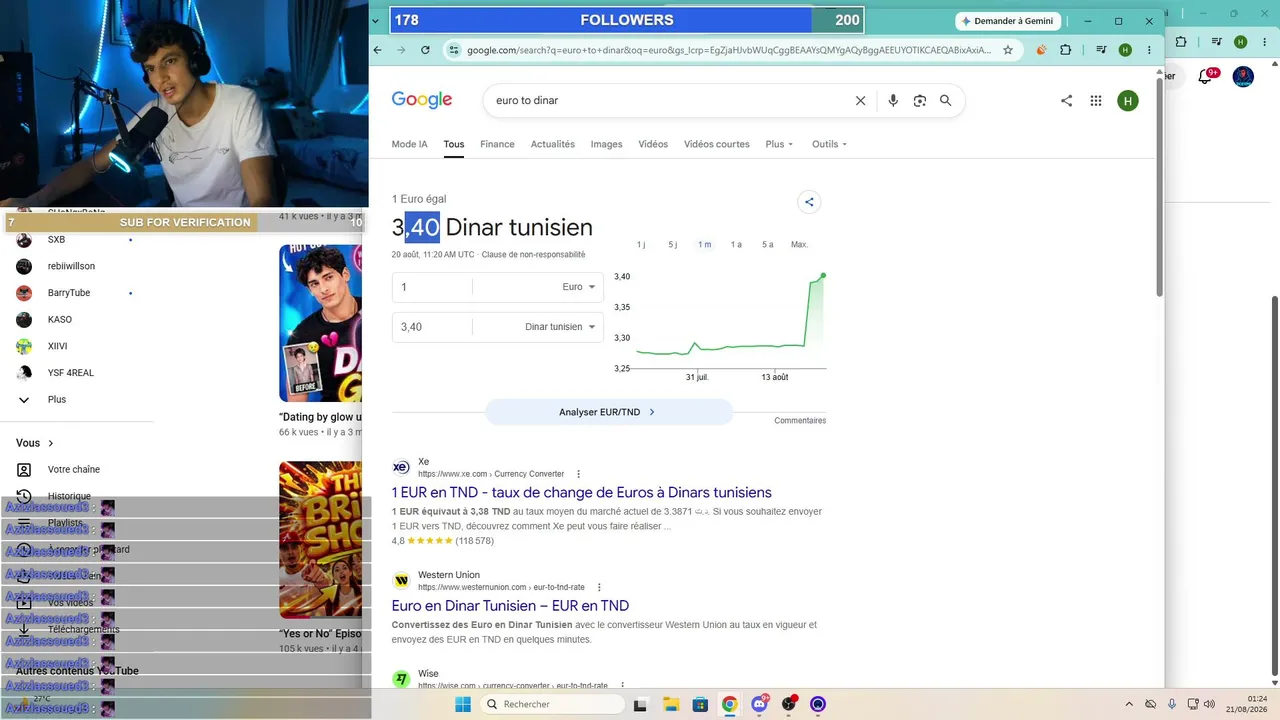1280x720 pixels.
Task: Search by image with Google Lens
Action: pos(920,100)
